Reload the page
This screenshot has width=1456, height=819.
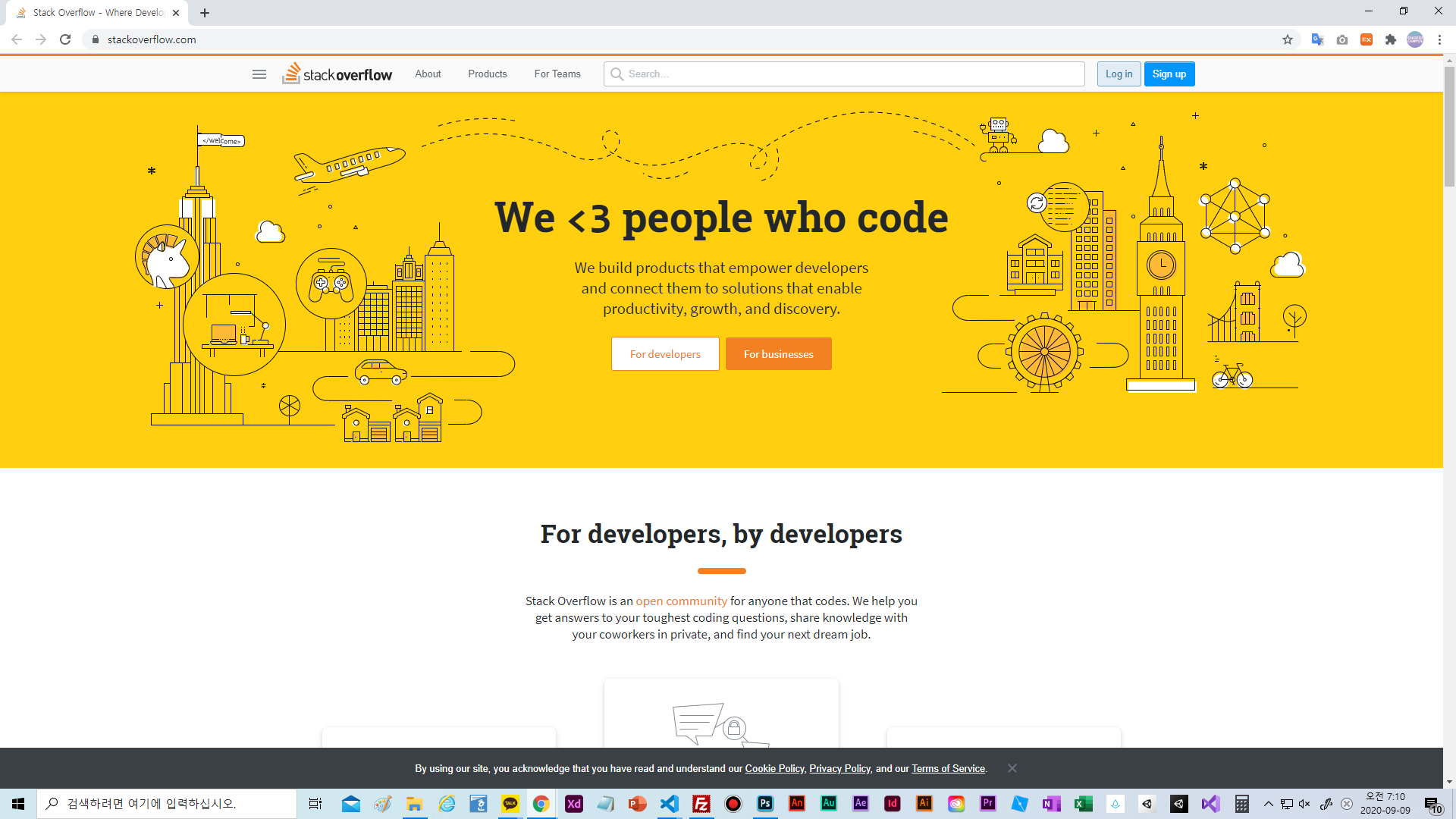click(65, 39)
